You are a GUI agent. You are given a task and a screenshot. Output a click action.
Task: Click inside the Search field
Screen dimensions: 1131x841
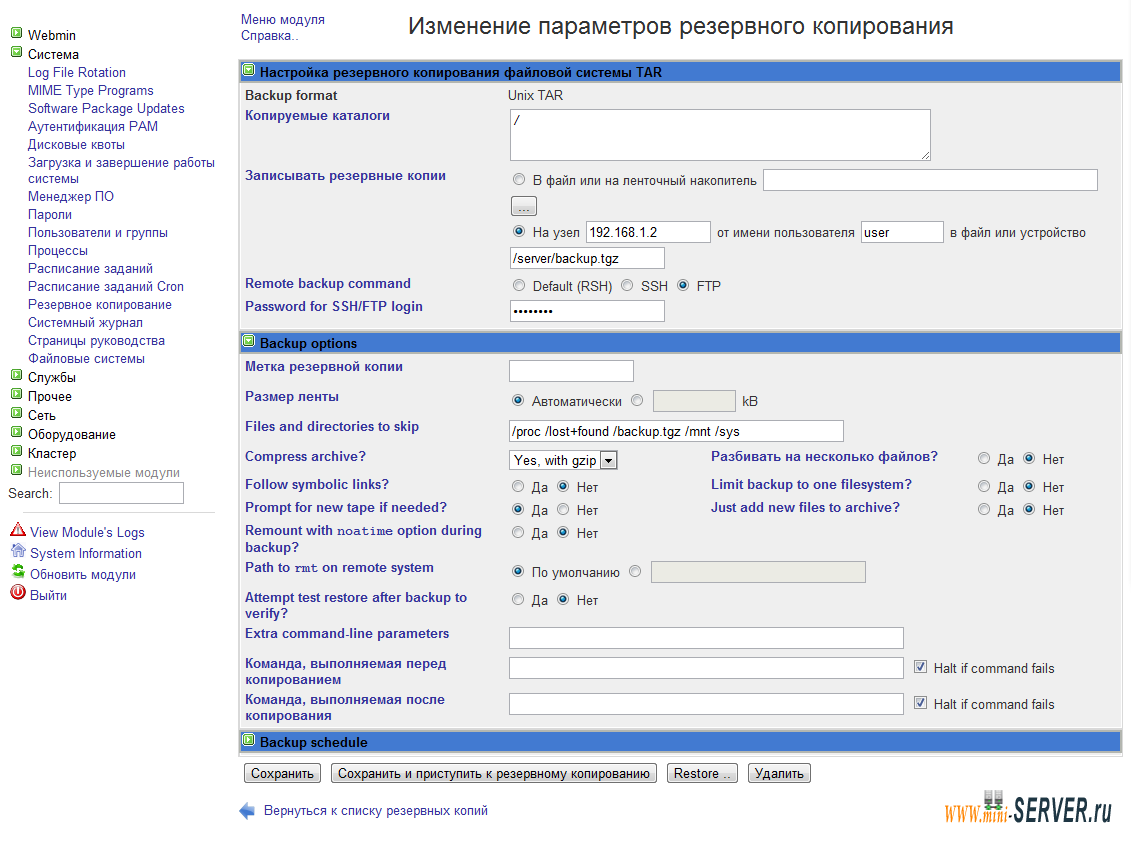(120, 493)
